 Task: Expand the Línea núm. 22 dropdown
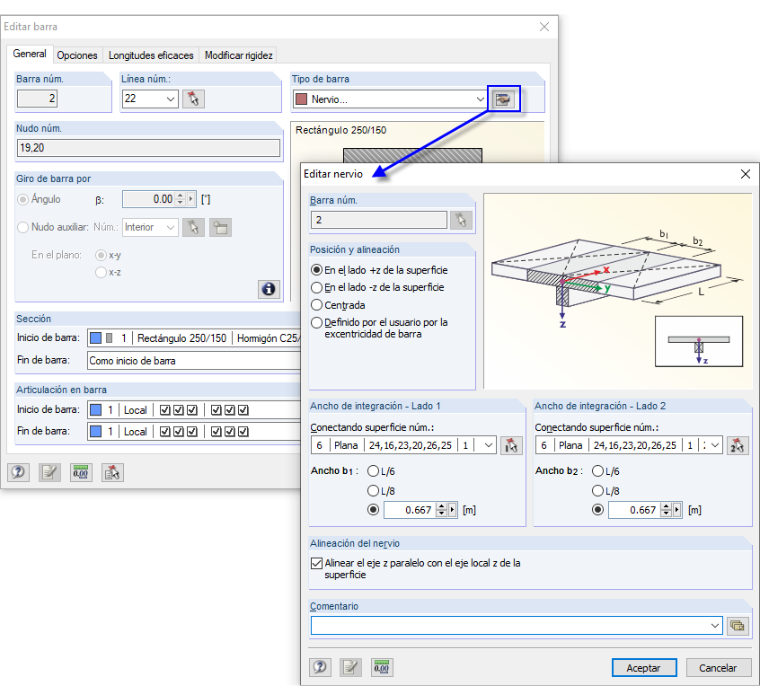click(x=171, y=99)
